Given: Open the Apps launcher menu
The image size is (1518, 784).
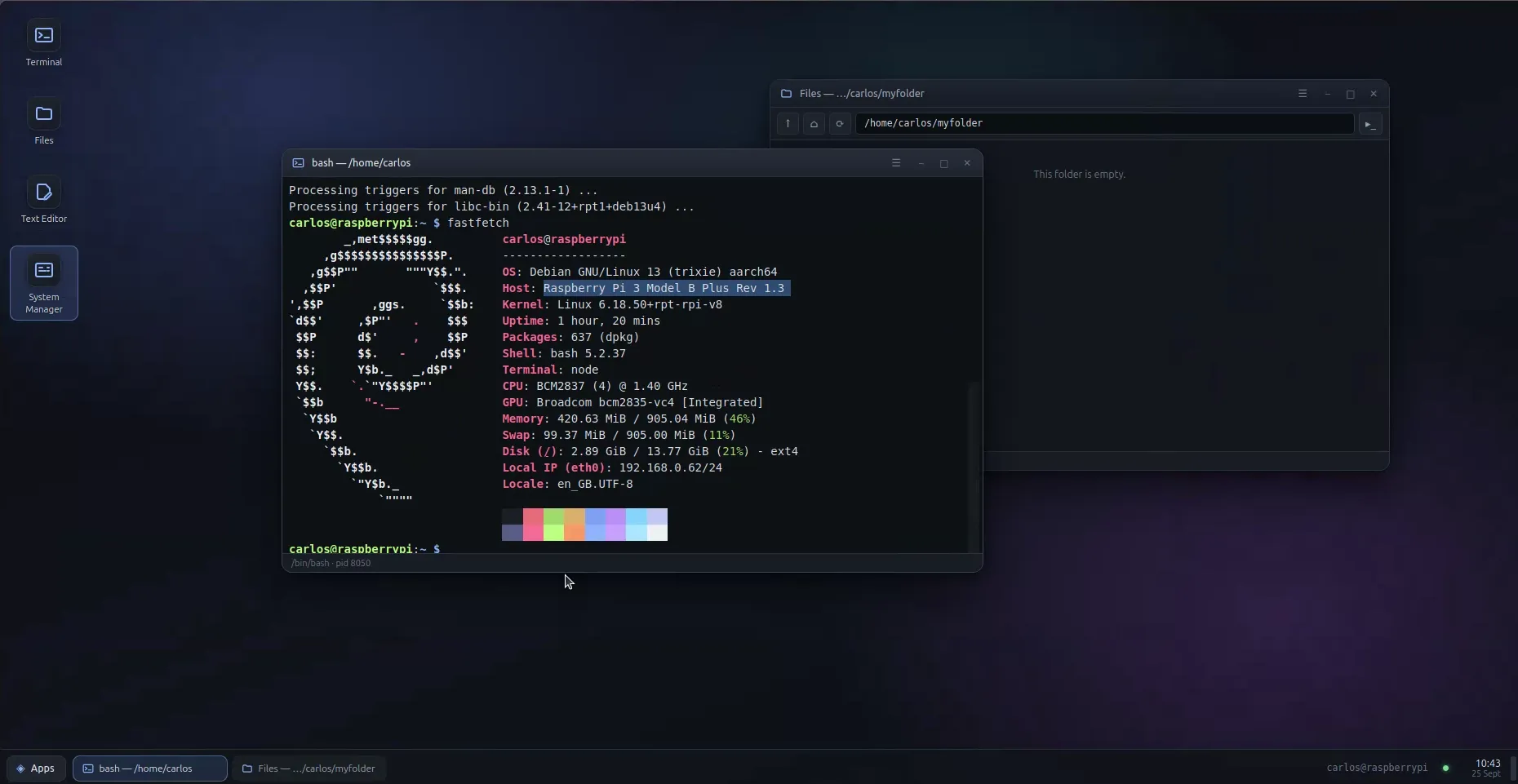Looking at the screenshot, I should (36, 768).
